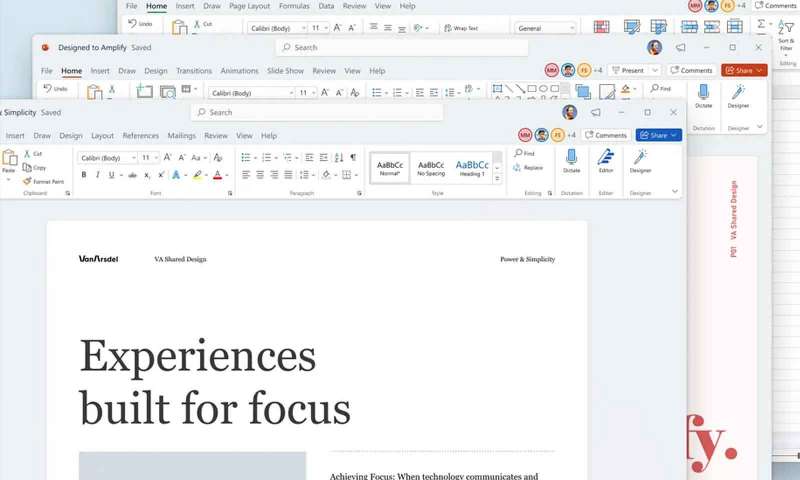Click the red Font Color button in Word
This screenshot has width=800, height=480.
click(218, 175)
